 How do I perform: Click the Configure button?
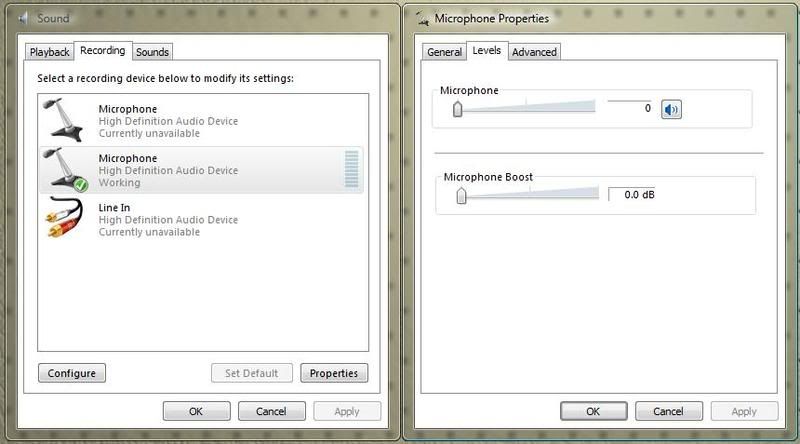click(x=72, y=373)
